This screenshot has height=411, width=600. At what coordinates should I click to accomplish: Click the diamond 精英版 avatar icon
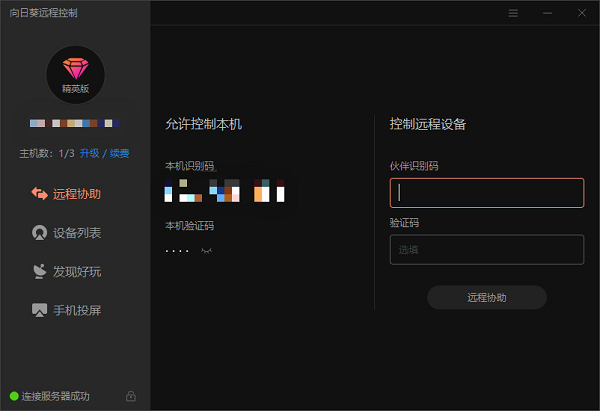[75, 74]
